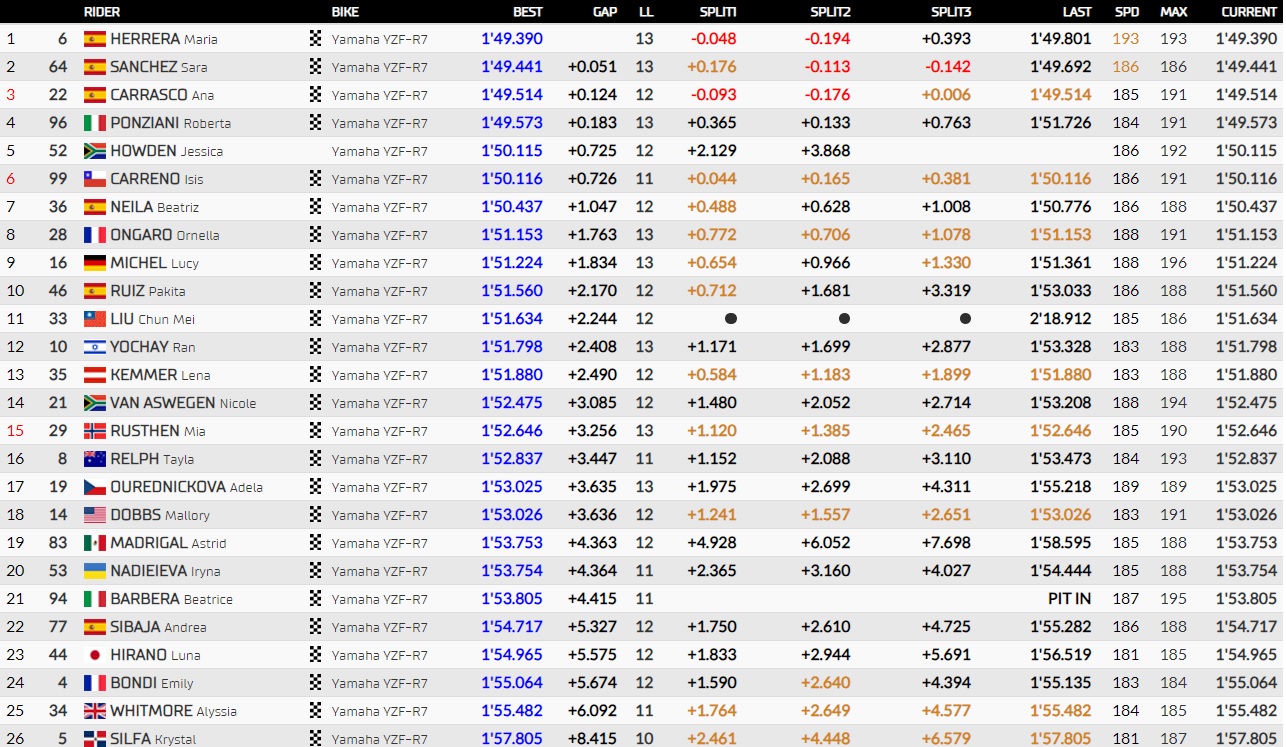Click the French flag beside ONGARO Ornella
The width and height of the screenshot is (1286, 747).
pyautogui.click(x=95, y=235)
